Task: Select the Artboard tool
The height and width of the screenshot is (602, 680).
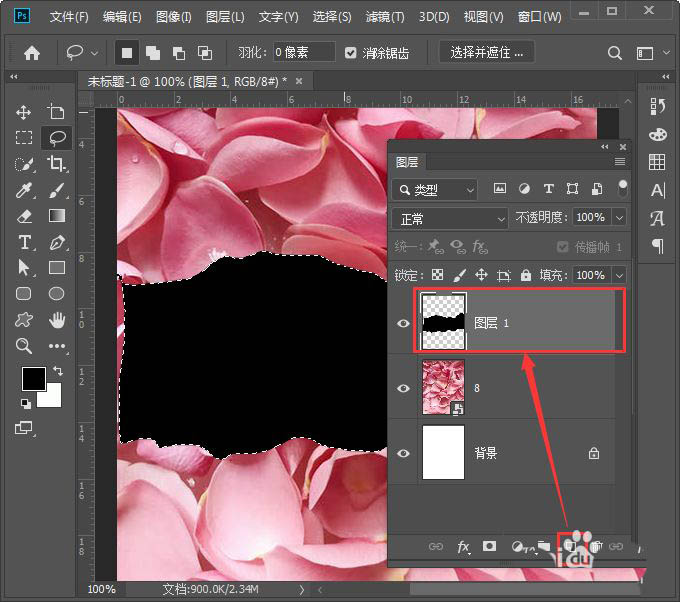Action: coord(56,112)
